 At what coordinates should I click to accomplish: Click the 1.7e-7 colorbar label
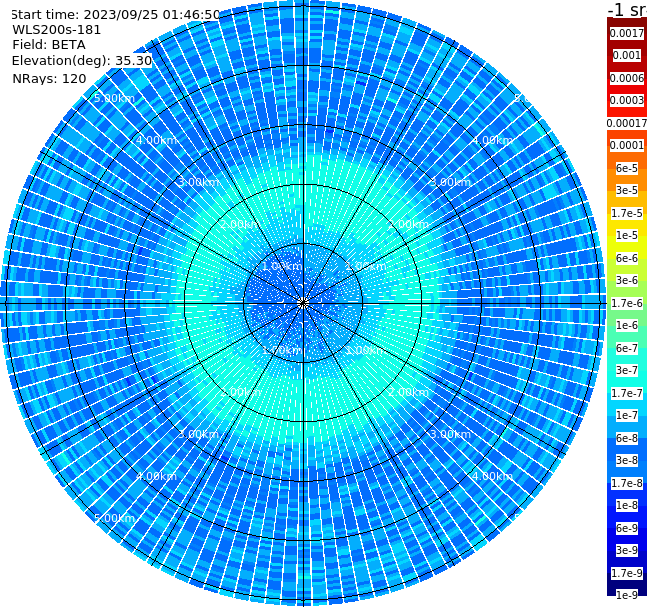tap(627, 393)
